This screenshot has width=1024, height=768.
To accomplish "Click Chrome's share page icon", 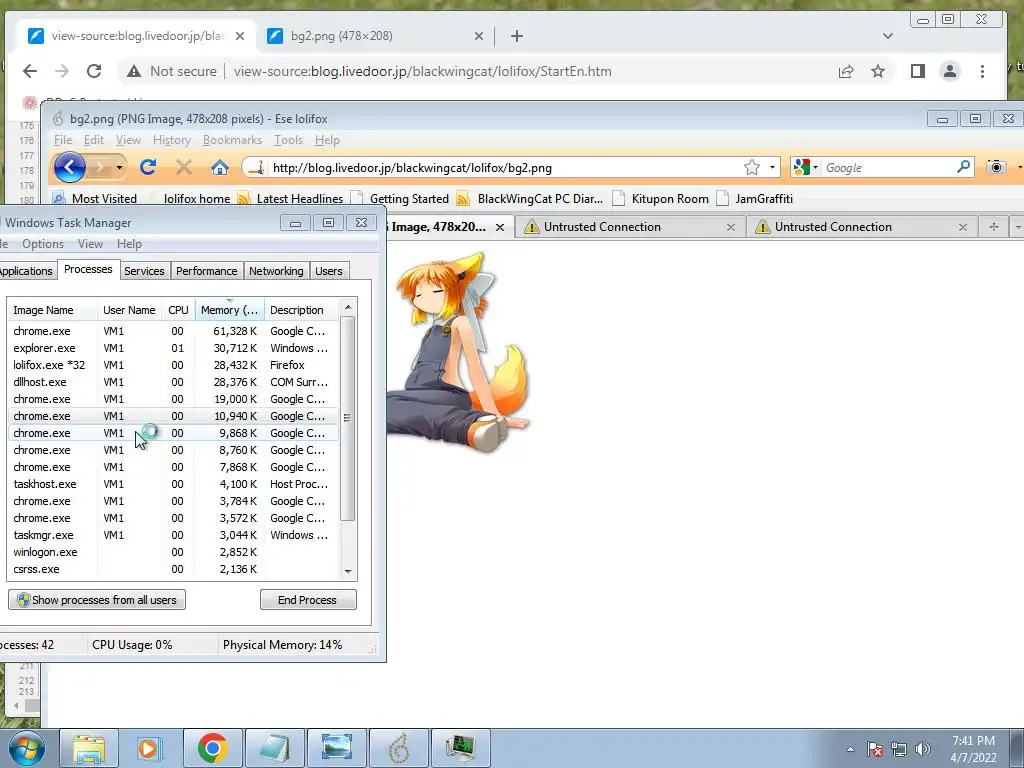I will coord(846,71).
